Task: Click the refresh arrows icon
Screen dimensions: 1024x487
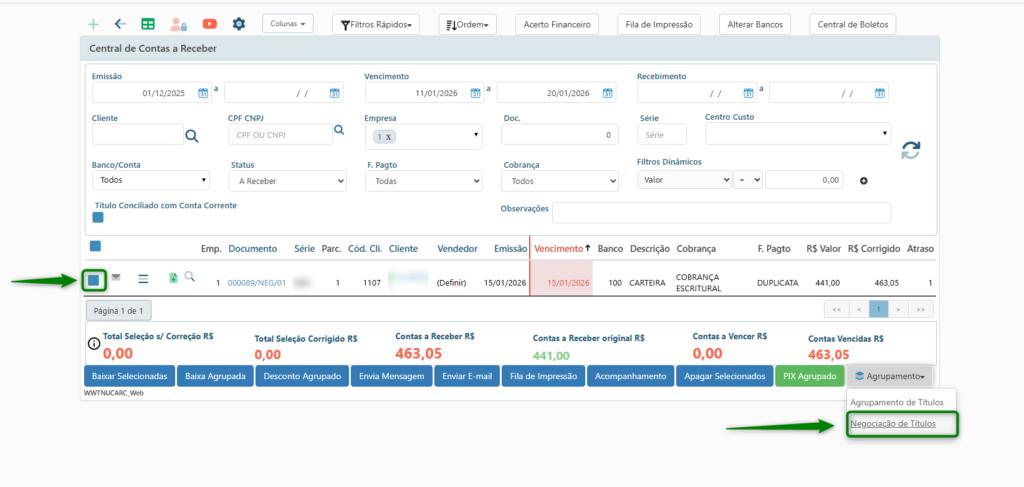Action: coord(910,150)
